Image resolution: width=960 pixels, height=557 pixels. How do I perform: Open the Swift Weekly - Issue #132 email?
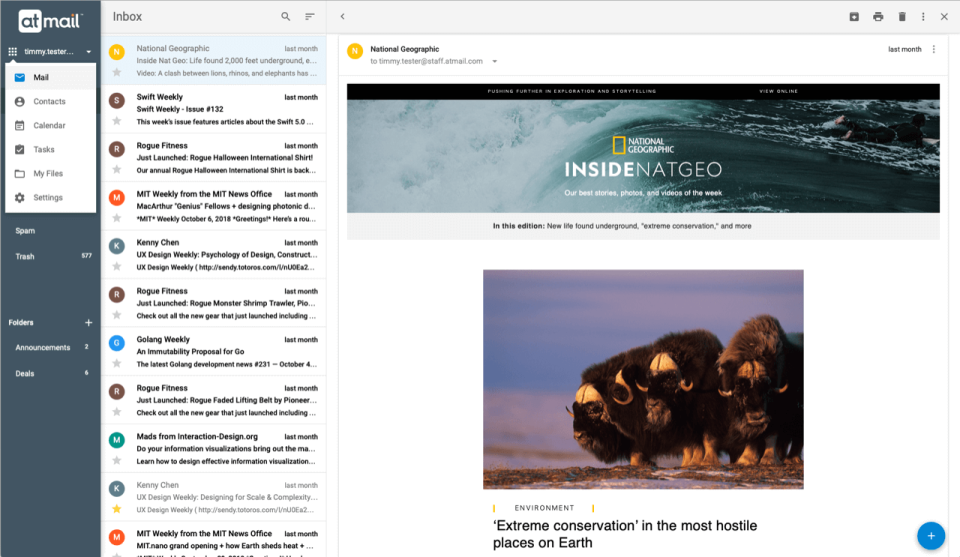[214, 109]
